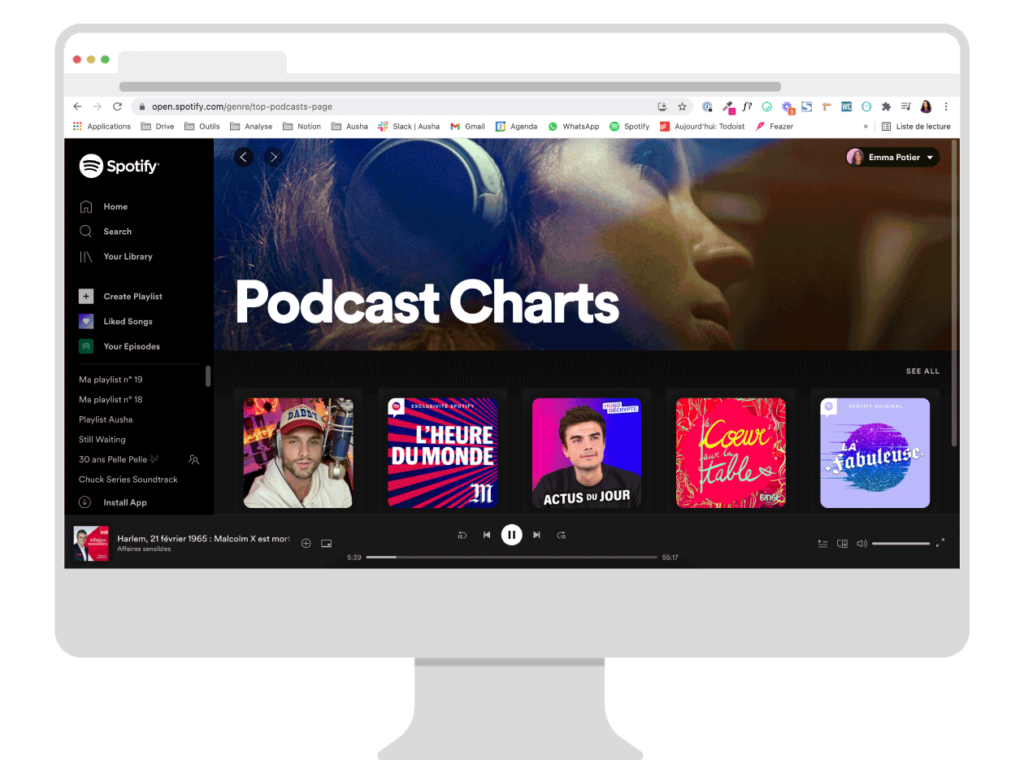The height and width of the screenshot is (760, 1024).
Task: Click Install App in the sidebar
Action: coord(125,503)
